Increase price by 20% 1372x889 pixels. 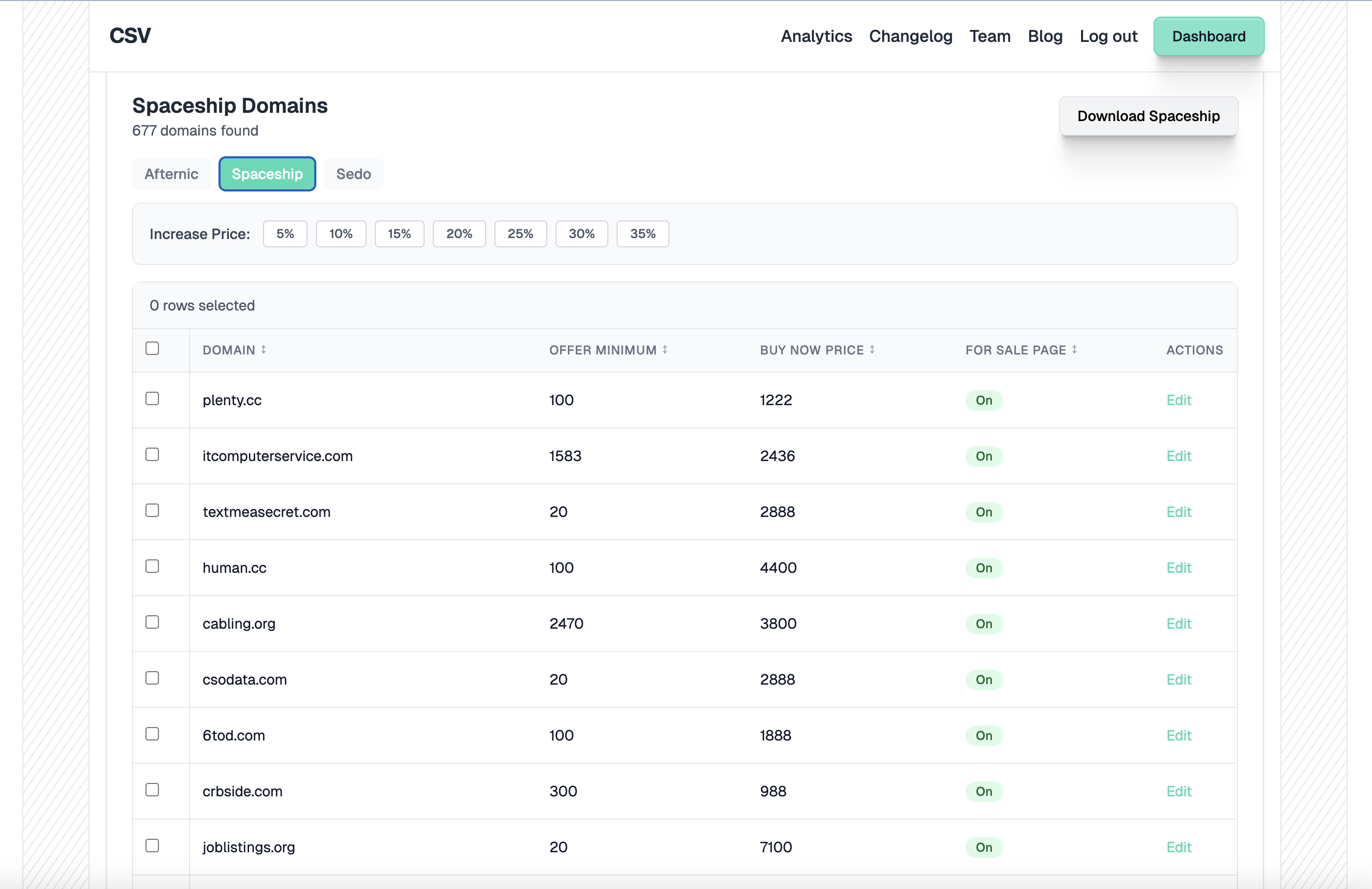pyautogui.click(x=459, y=233)
